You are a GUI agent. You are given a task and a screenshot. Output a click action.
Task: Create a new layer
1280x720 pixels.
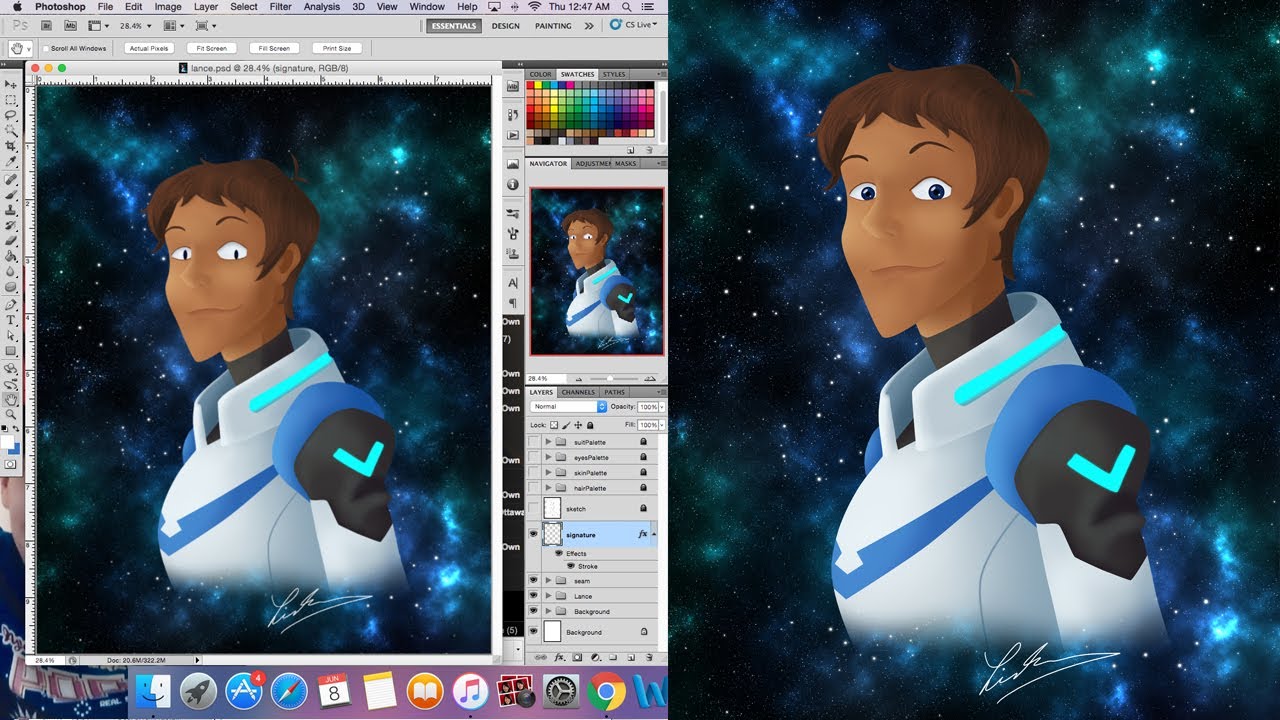click(x=630, y=657)
